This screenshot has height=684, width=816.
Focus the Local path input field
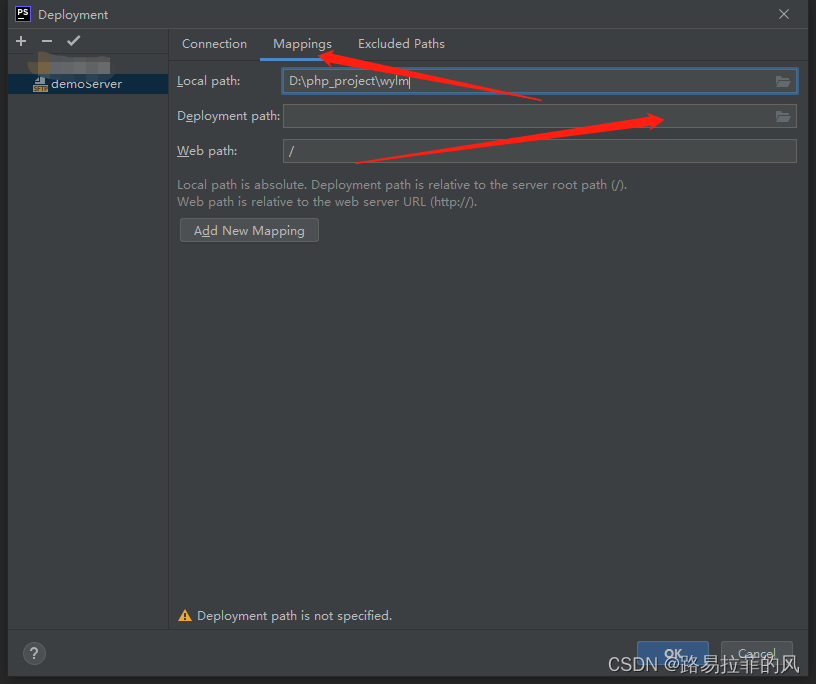pyautogui.click(x=540, y=81)
